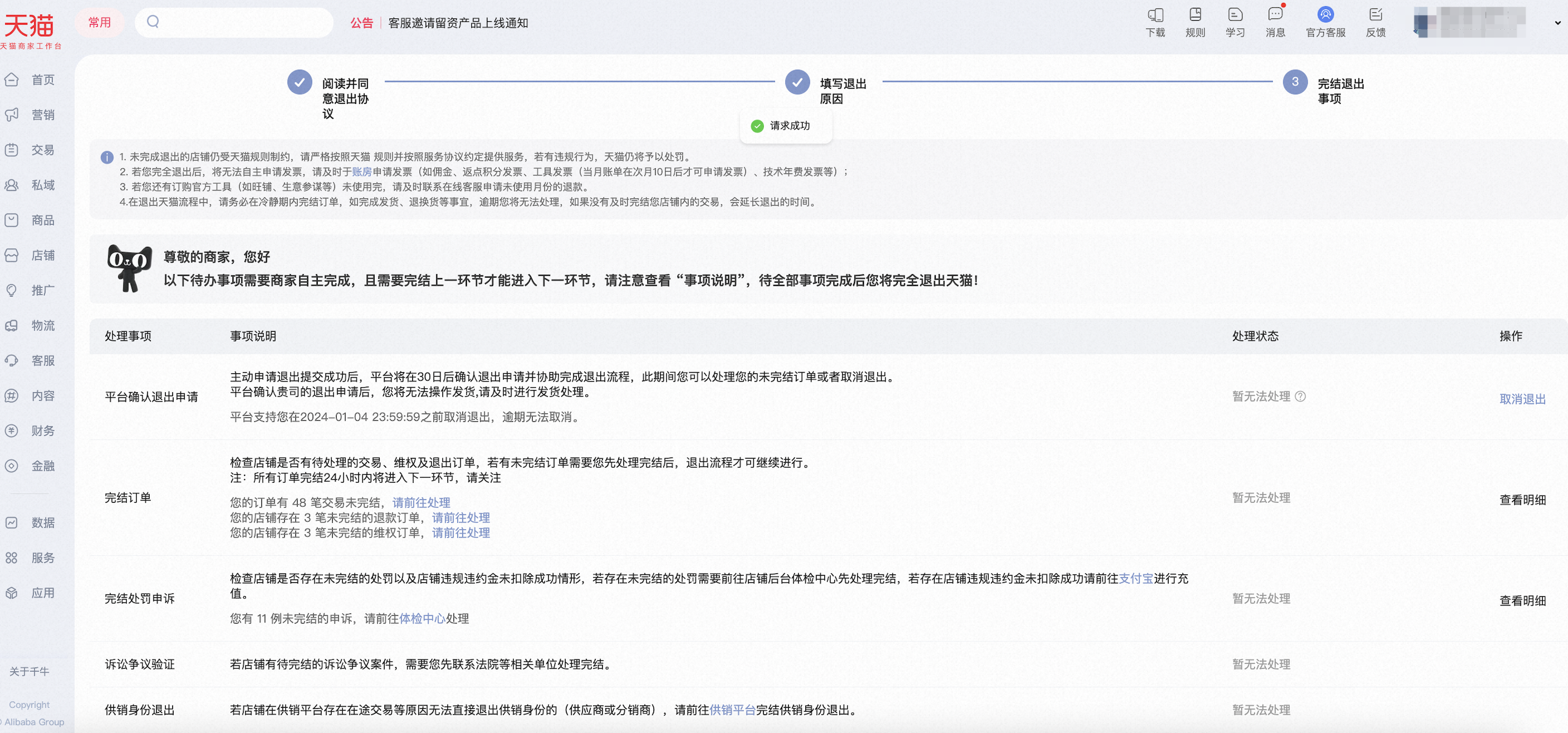Open the 数据 chart icon

click(12, 522)
